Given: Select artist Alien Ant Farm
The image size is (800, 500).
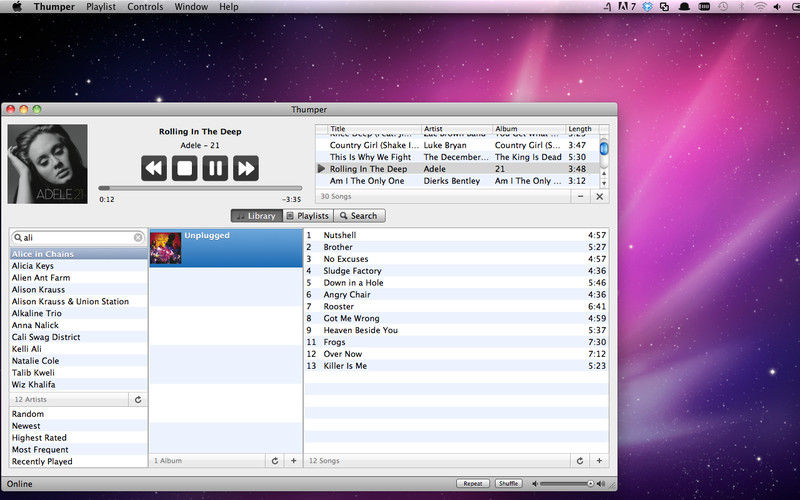Looking at the screenshot, I should coord(79,278).
